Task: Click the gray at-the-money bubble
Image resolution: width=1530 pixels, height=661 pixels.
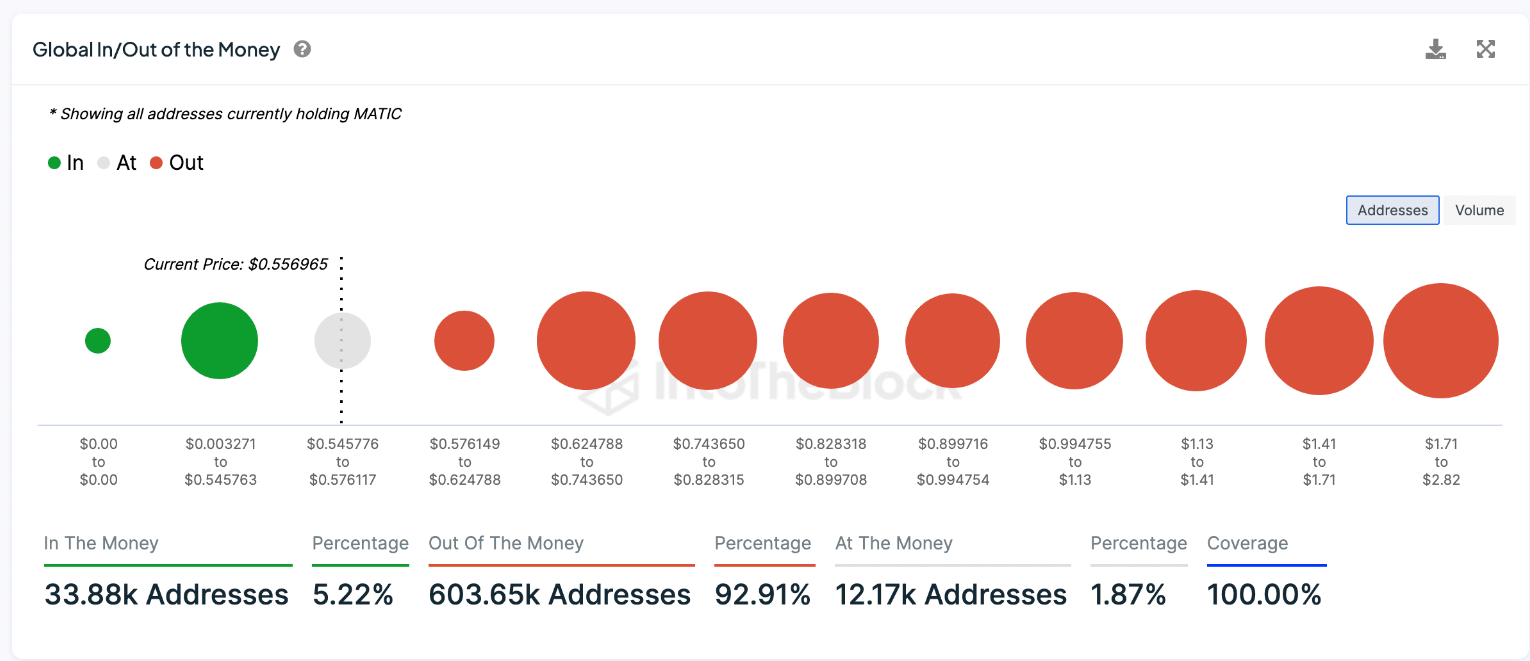Action: [x=343, y=341]
